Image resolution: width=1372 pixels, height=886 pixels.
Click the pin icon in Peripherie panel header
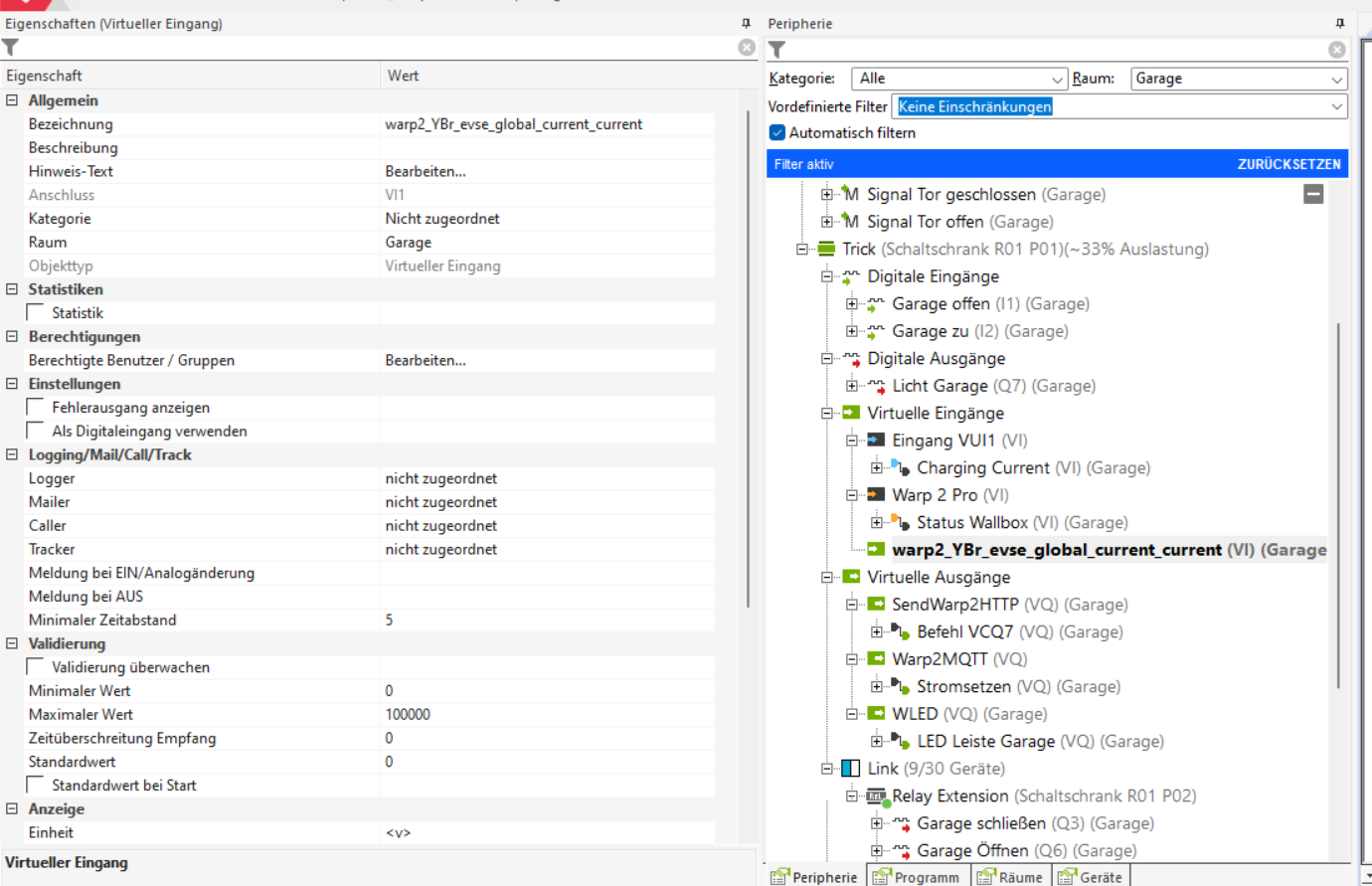[1339, 23]
